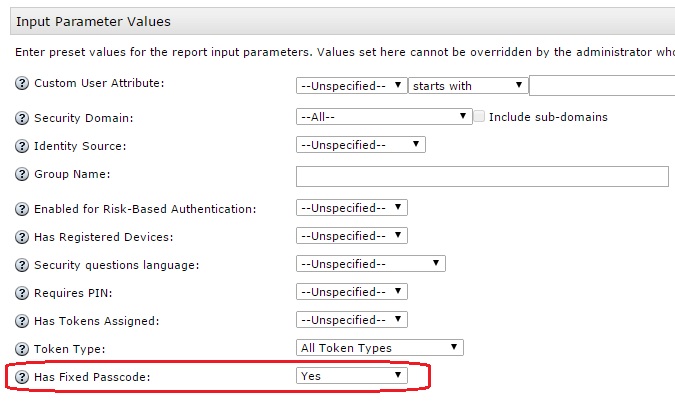Click help icon beside Group Name
Viewport: 675px width, 402px height.
click(23, 175)
